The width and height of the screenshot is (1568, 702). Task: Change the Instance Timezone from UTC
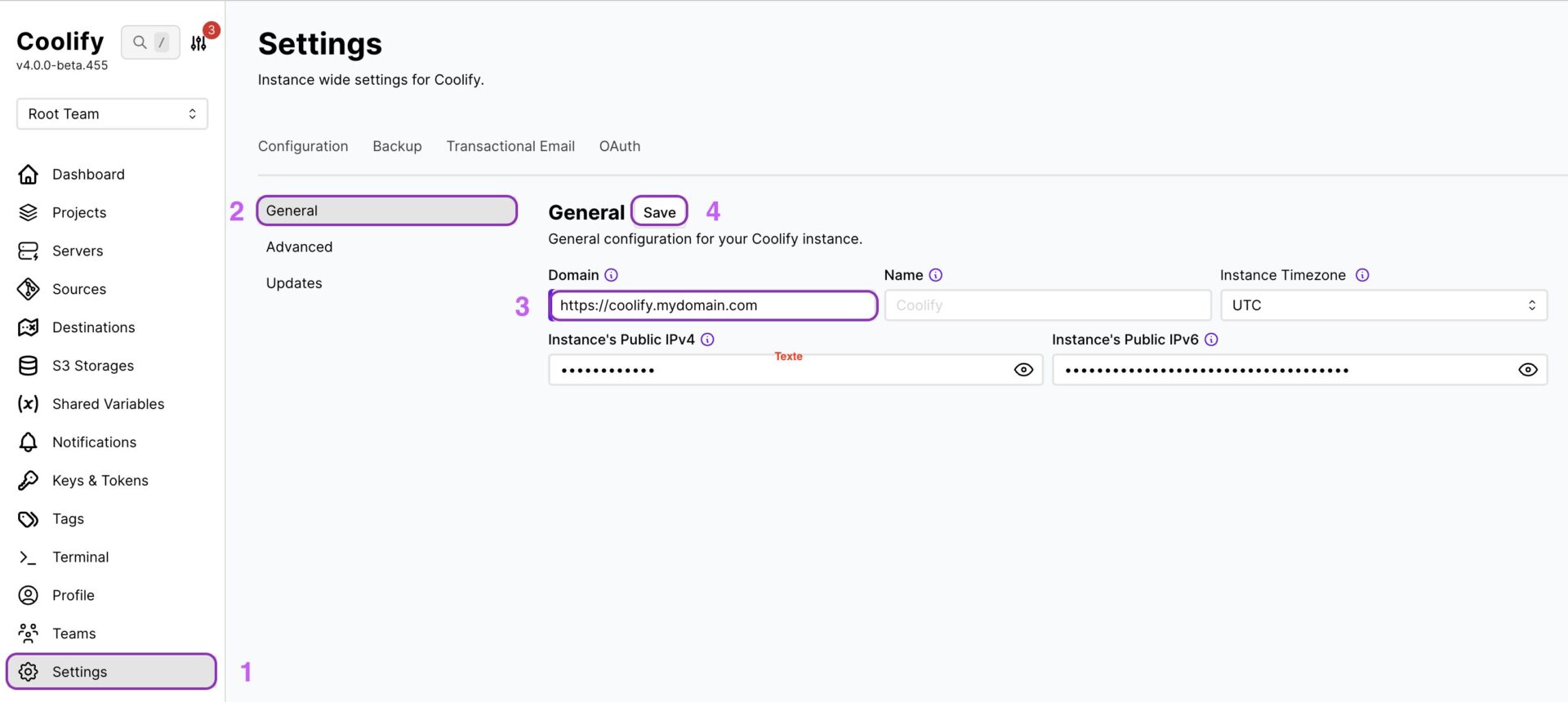pos(1383,305)
